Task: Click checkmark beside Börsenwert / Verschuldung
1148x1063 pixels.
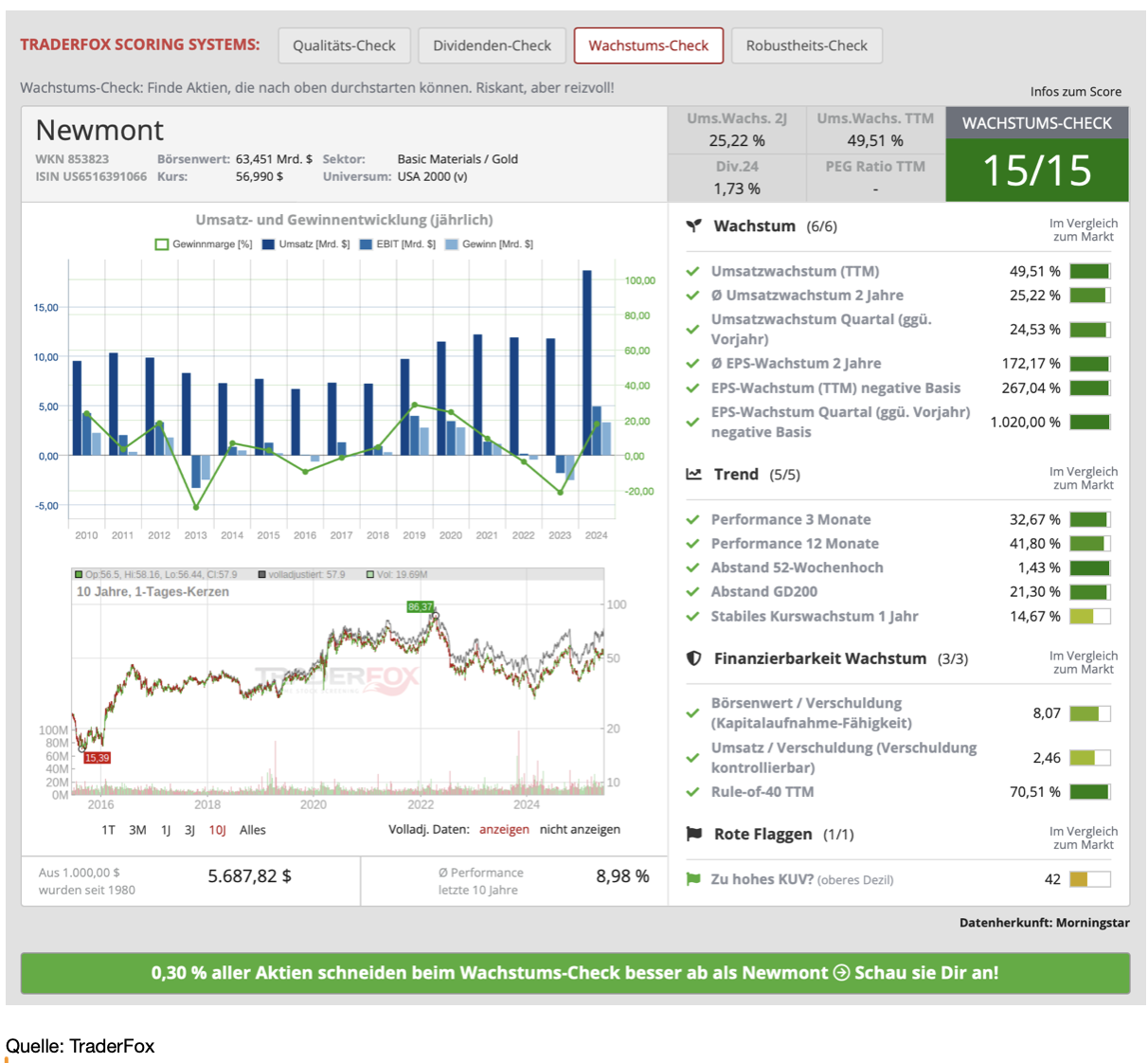Action: pos(693,713)
